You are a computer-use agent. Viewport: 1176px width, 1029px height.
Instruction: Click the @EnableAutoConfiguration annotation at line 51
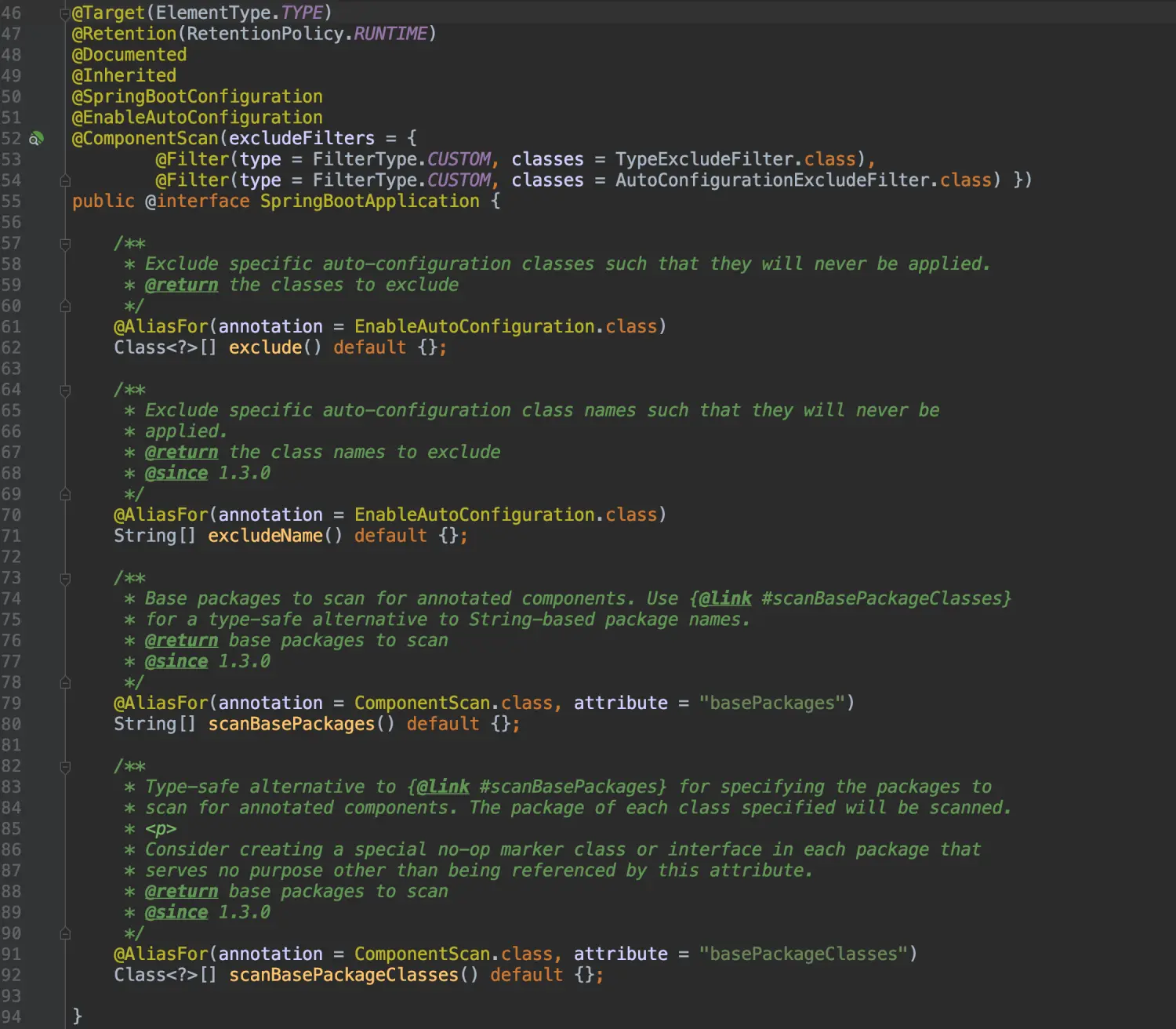point(198,118)
